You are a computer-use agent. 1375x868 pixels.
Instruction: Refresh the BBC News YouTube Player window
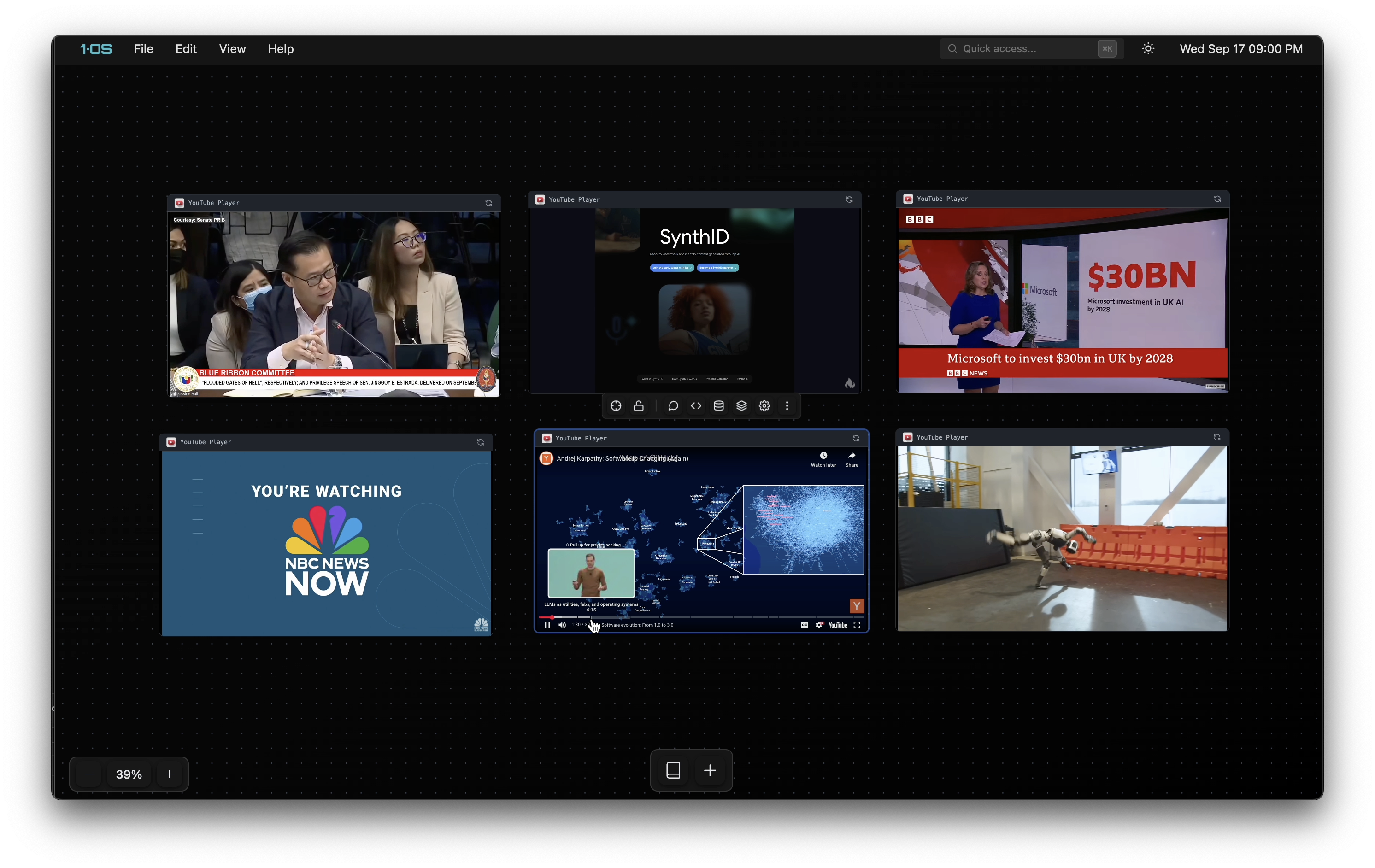(x=1217, y=199)
